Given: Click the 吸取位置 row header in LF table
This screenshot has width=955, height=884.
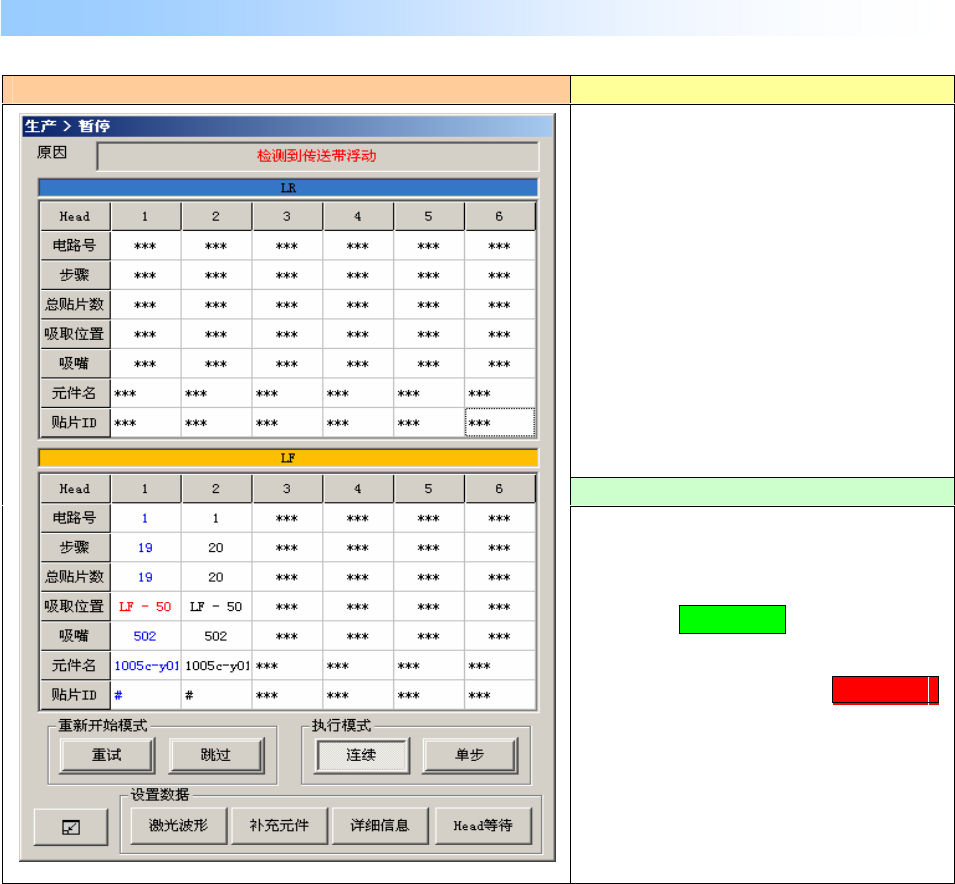Looking at the screenshot, I should pos(75,607).
